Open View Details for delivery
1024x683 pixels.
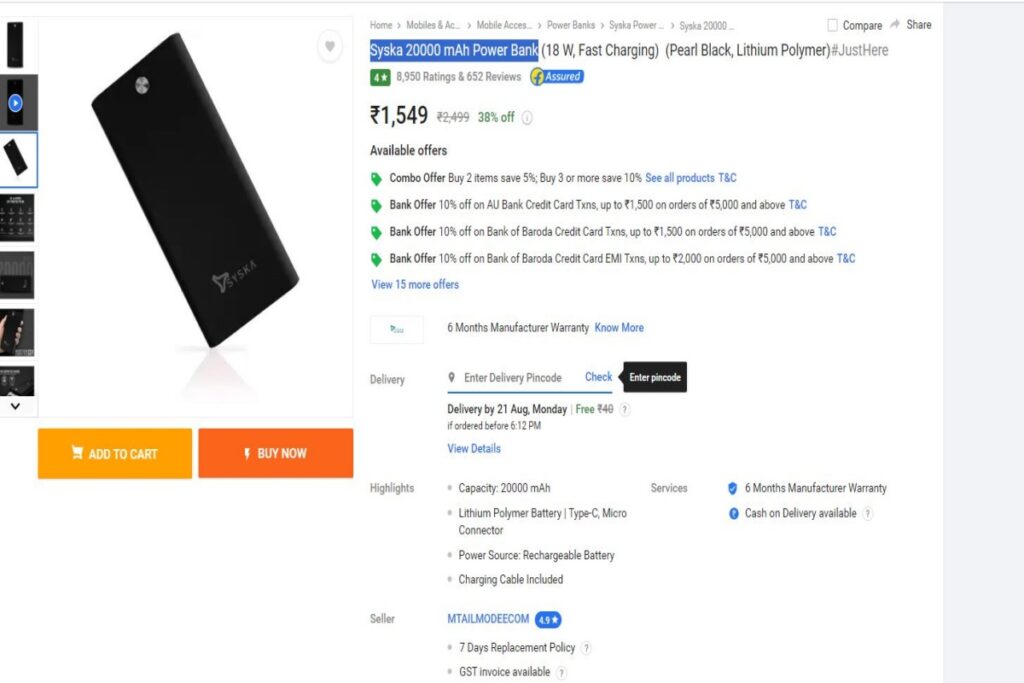pos(474,449)
